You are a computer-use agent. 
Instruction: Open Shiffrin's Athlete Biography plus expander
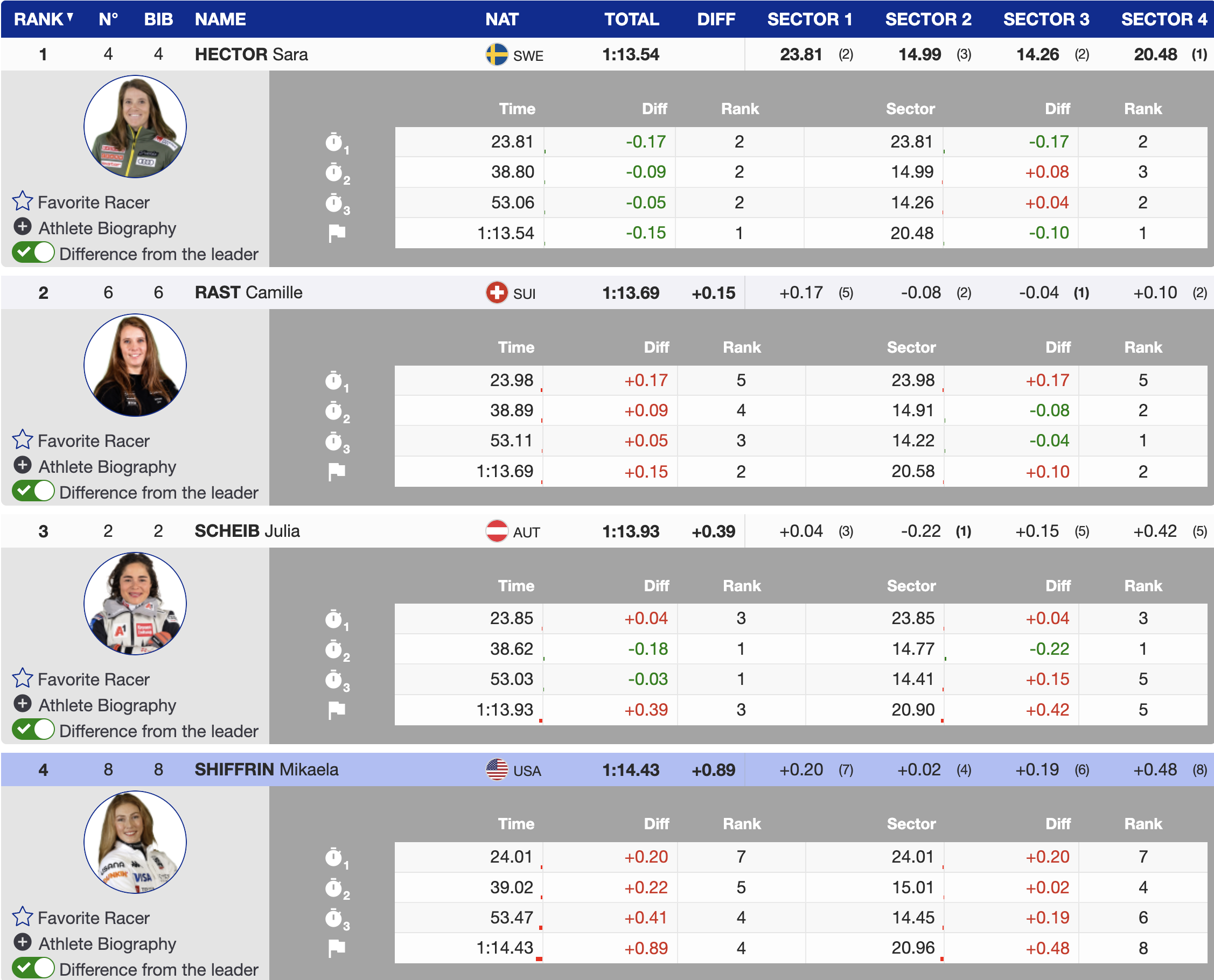(23, 942)
